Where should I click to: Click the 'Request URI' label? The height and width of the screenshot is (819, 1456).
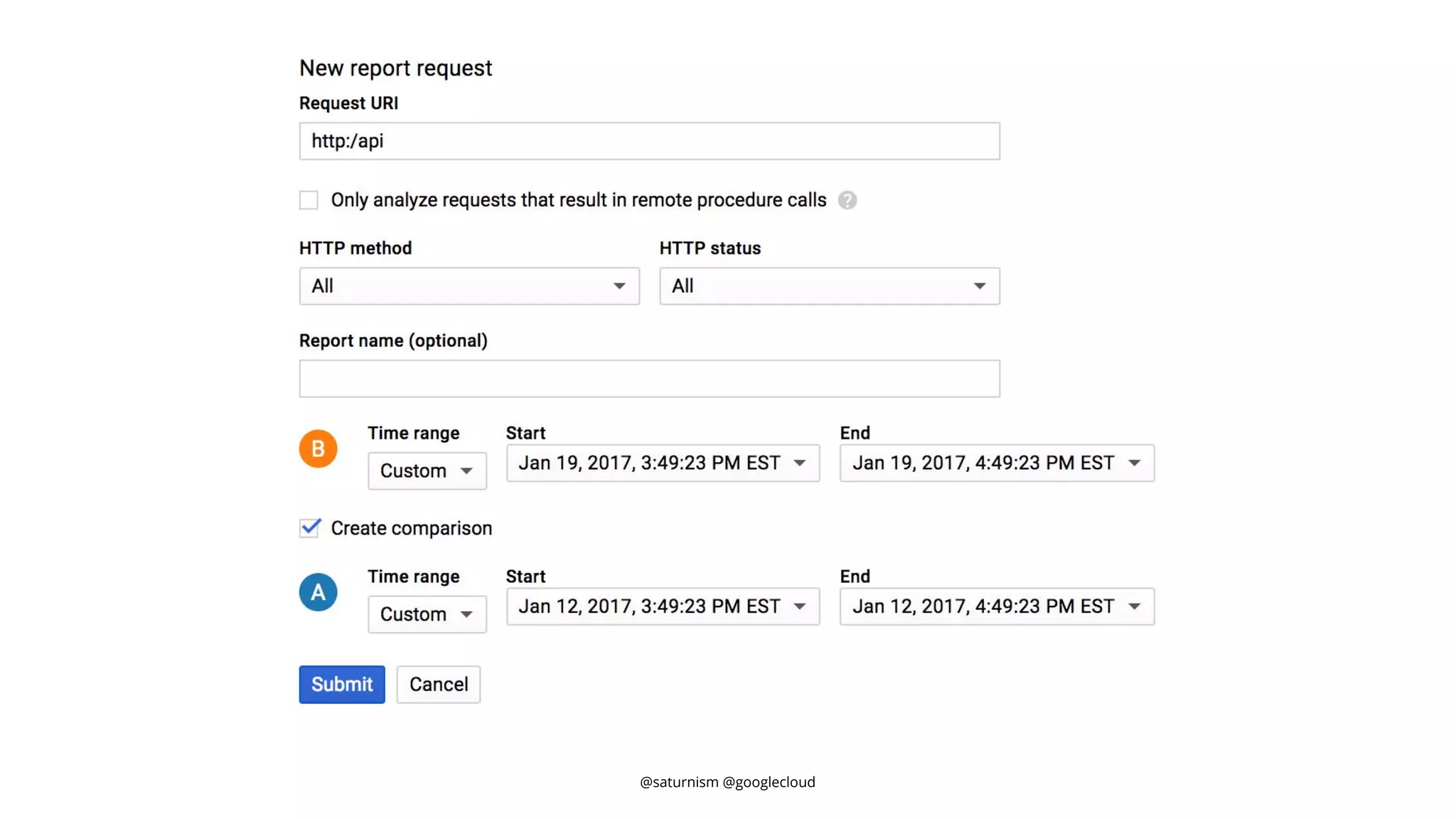point(348,103)
